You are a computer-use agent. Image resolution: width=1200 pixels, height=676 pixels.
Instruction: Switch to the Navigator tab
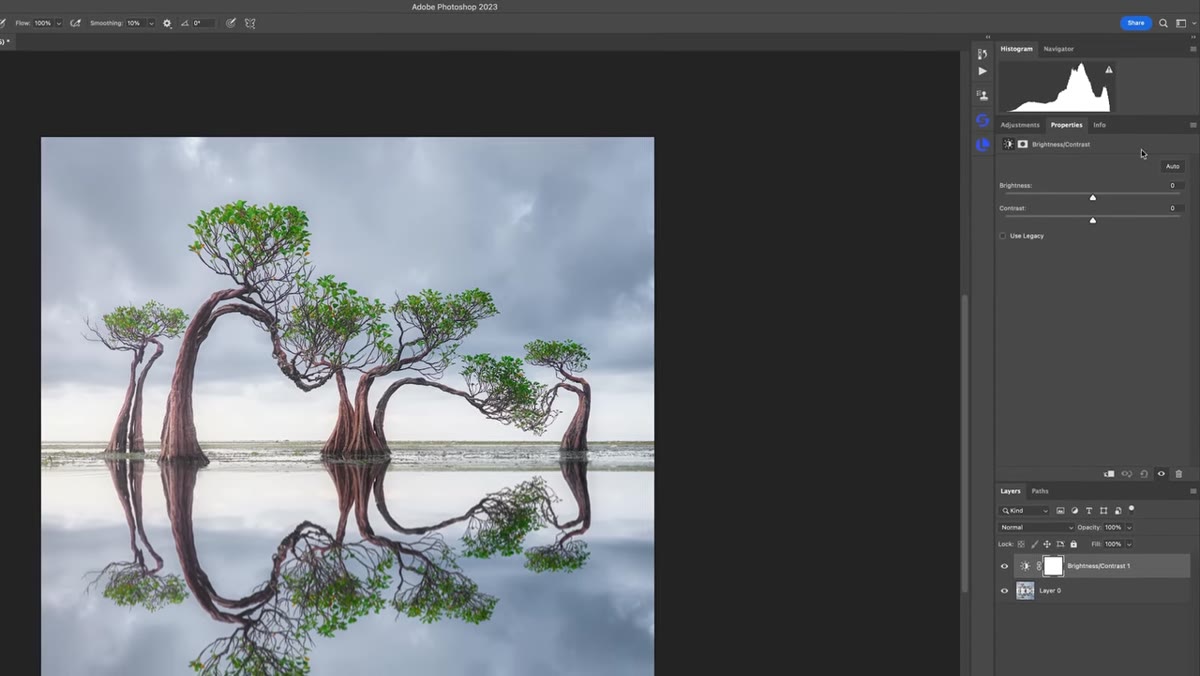1058,49
